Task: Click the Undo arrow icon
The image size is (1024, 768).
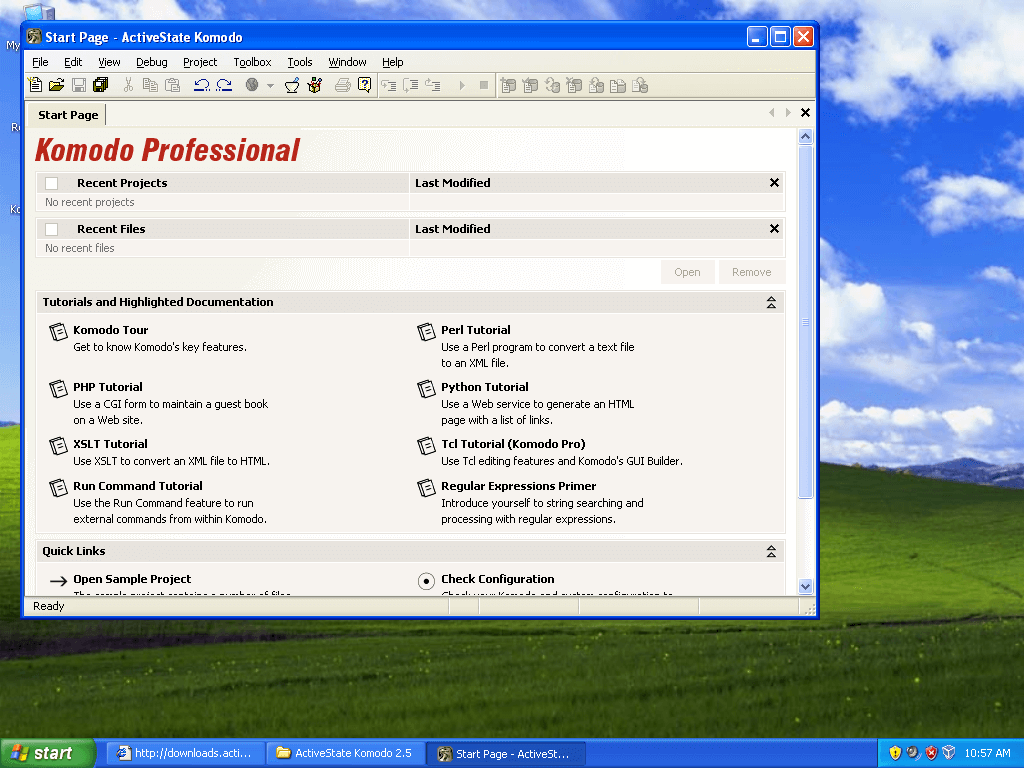Action: 202,85
